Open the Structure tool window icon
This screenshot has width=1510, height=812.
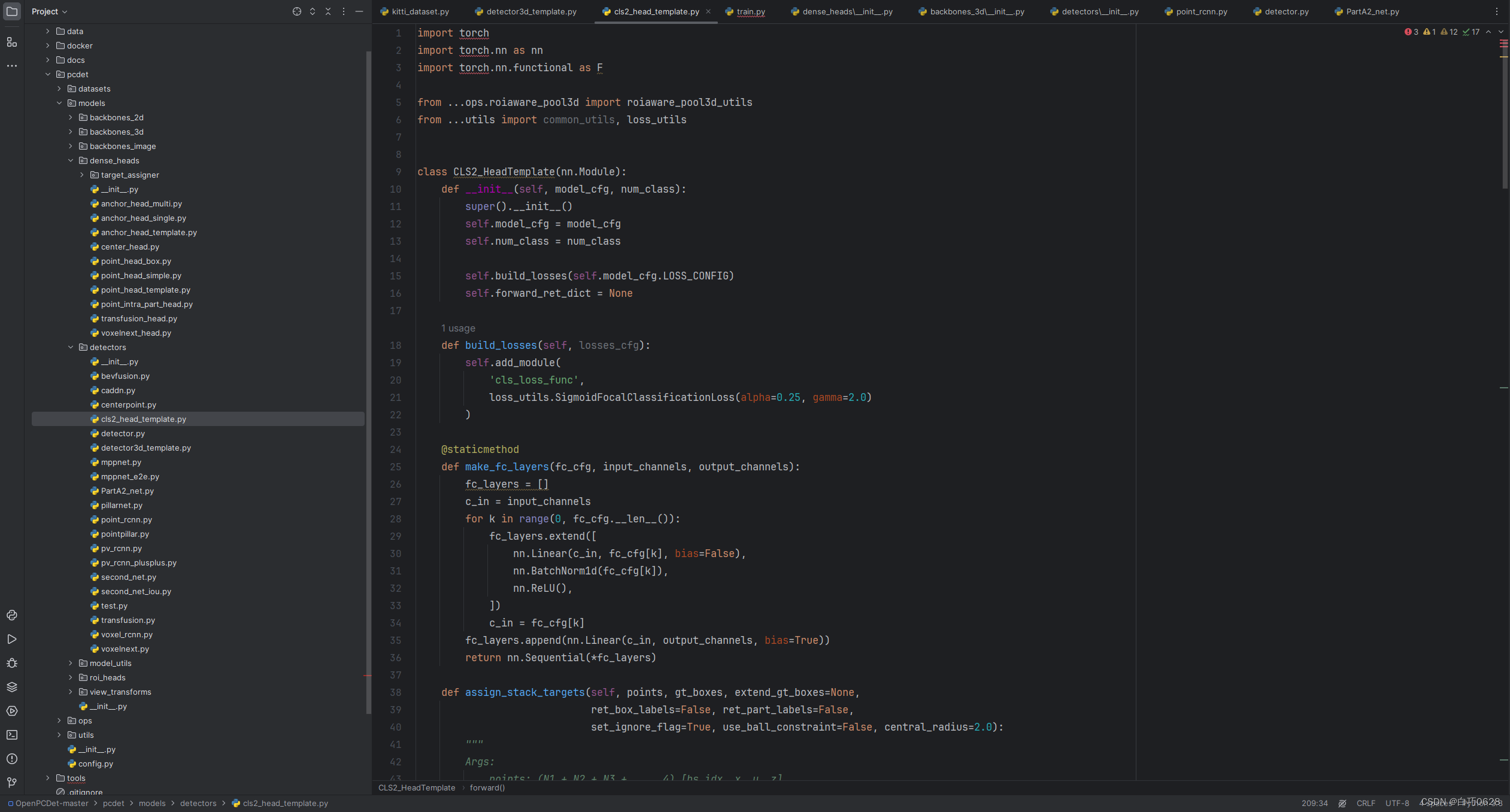pyautogui.click(x=11, y=42)
